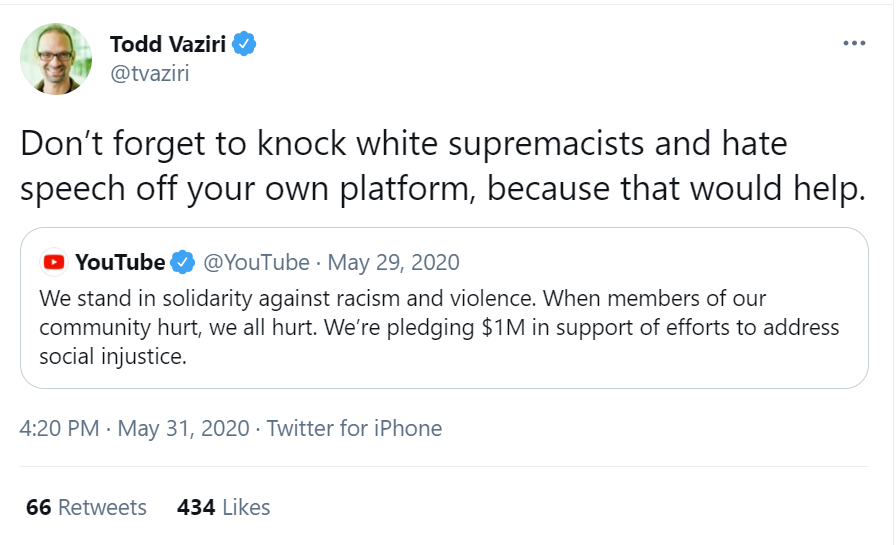Select the main tweet text paragraph
Image resolution: width=896 pixels, height=545 pixels.
click(440, 166)
